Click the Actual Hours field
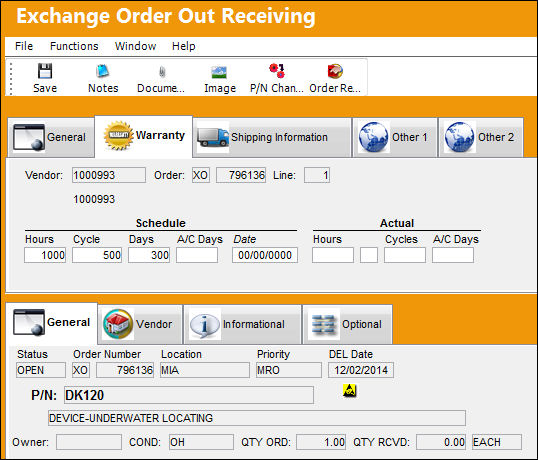 tap(333, 255)
